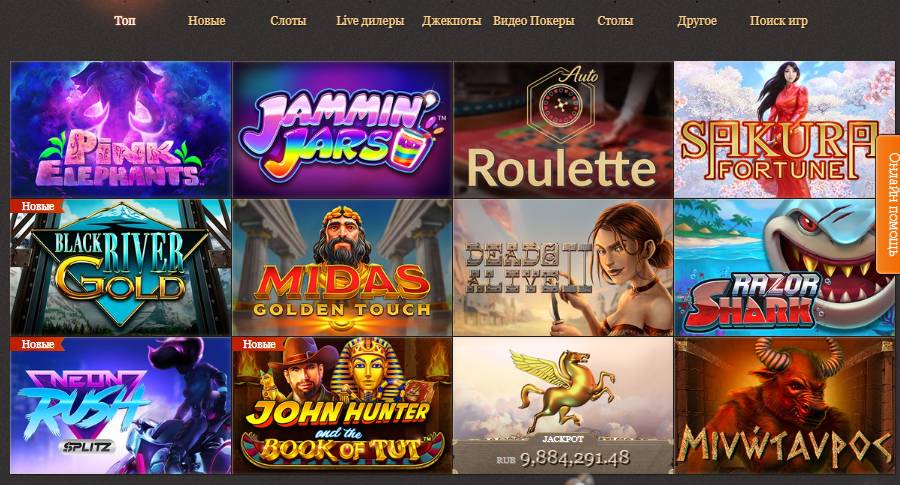Select the Sakura Fortune slot
900x485 pixels.
(784, 130)
